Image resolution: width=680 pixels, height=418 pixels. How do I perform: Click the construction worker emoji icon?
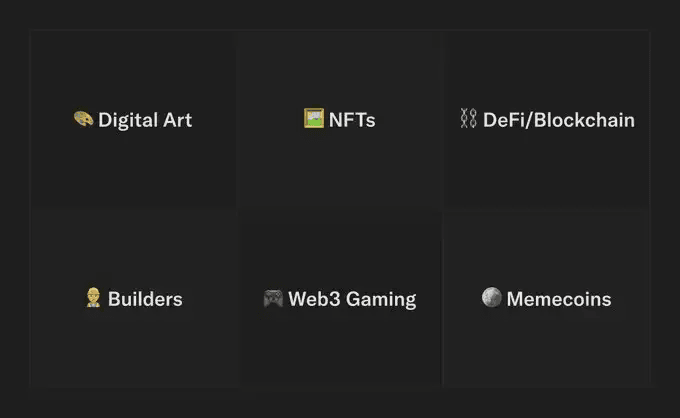pyautogui.click(x=93, y=298)
